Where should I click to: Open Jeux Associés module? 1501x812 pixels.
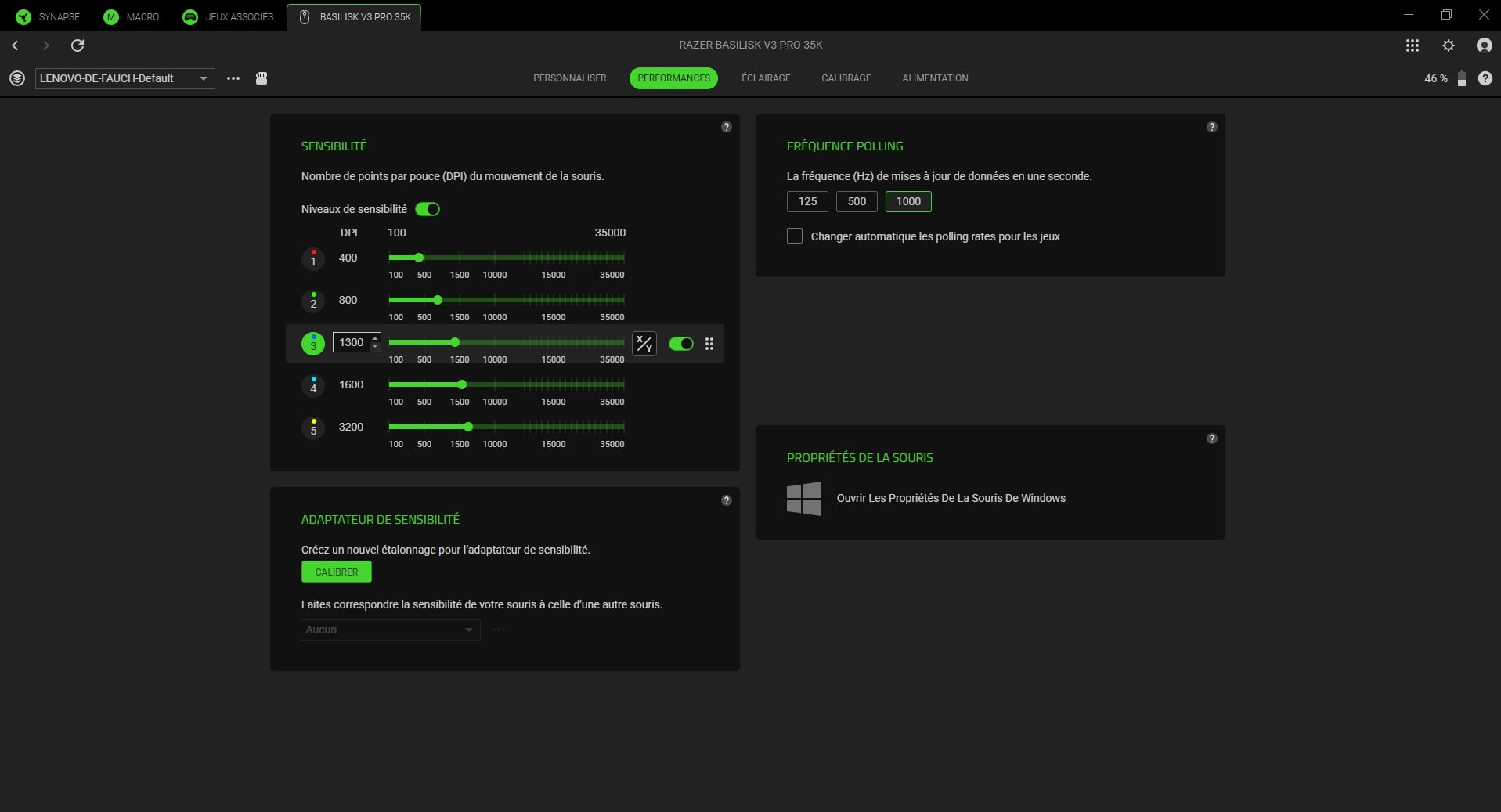click(190, 16)
